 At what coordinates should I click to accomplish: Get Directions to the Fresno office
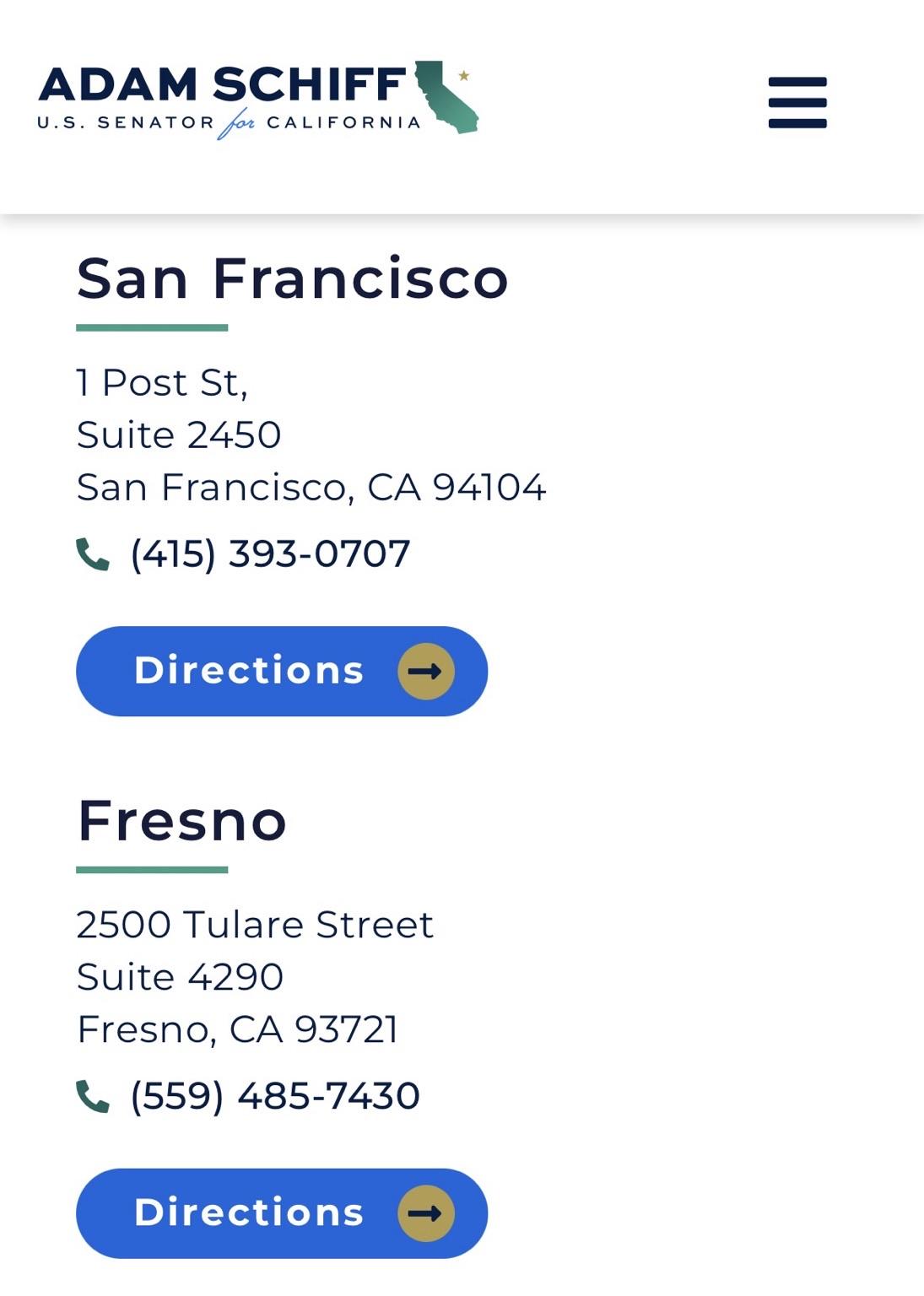point(282,1213)
